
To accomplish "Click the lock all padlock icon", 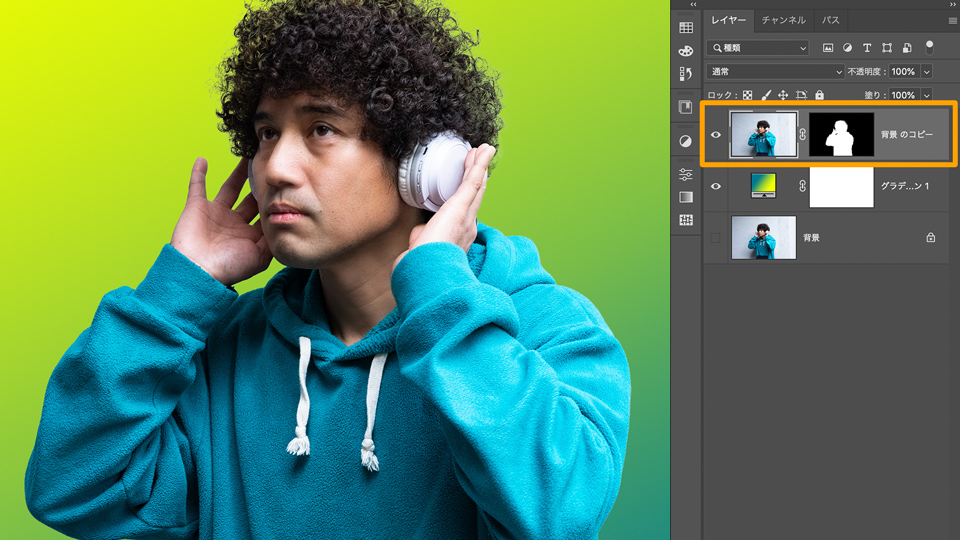I will point(819,95).
